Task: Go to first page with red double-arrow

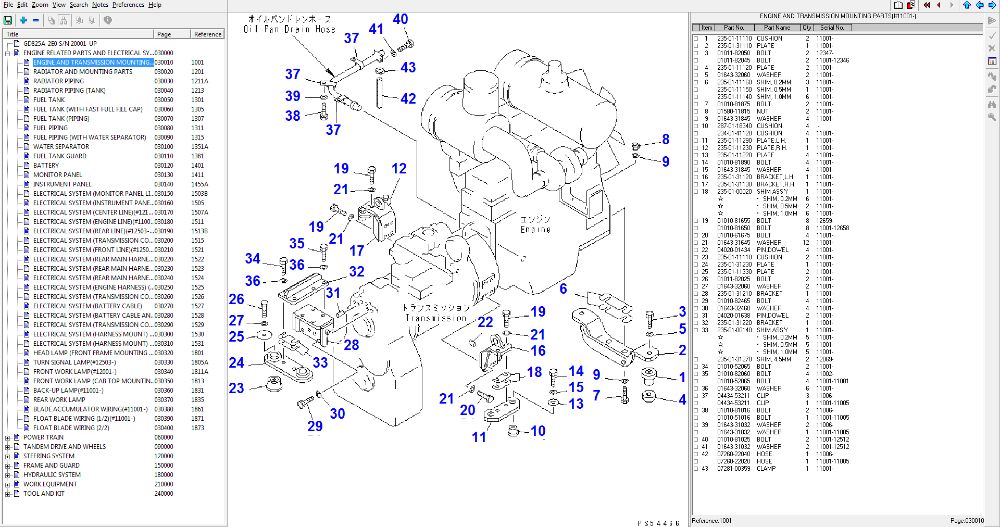Action: click(x=927, y=5)
